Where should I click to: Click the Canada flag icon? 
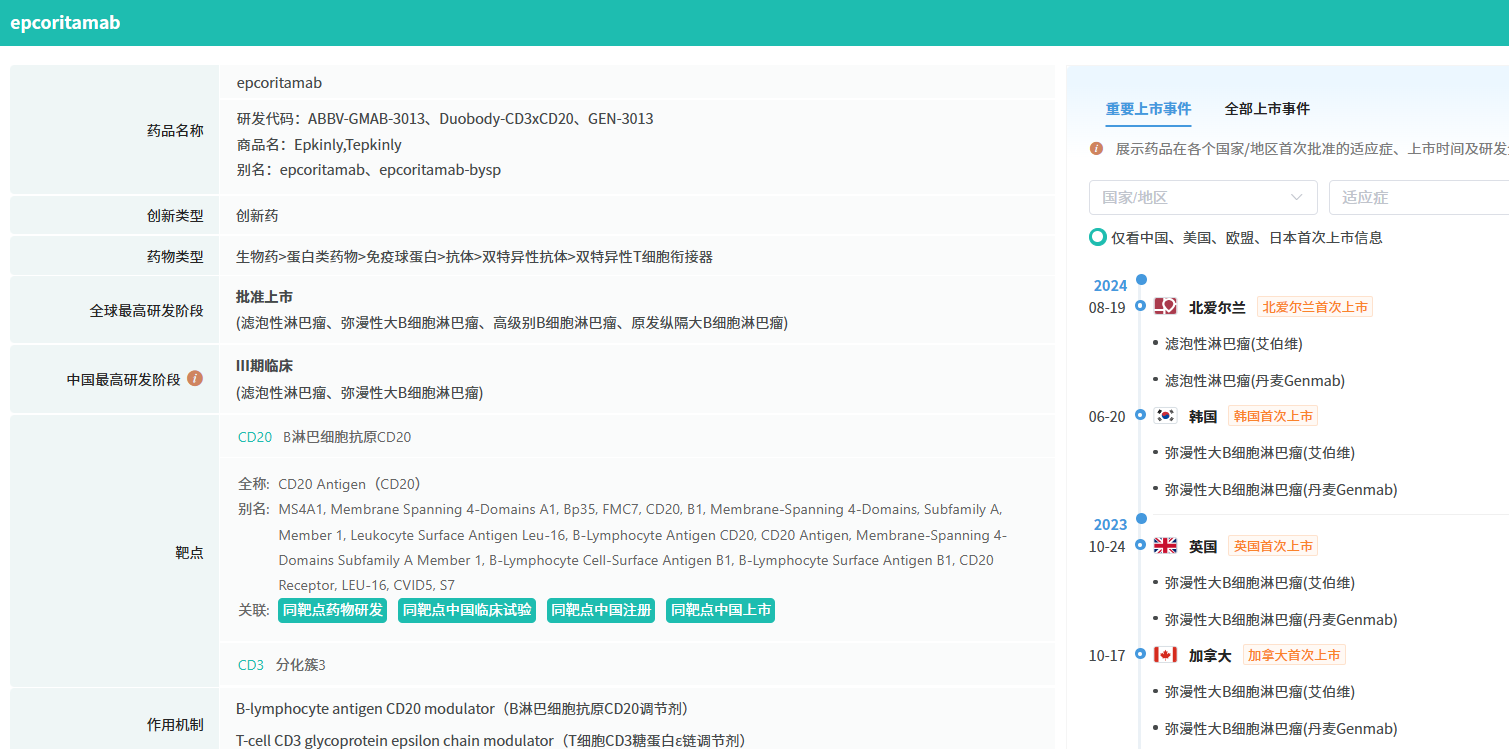coord(1165,655)
